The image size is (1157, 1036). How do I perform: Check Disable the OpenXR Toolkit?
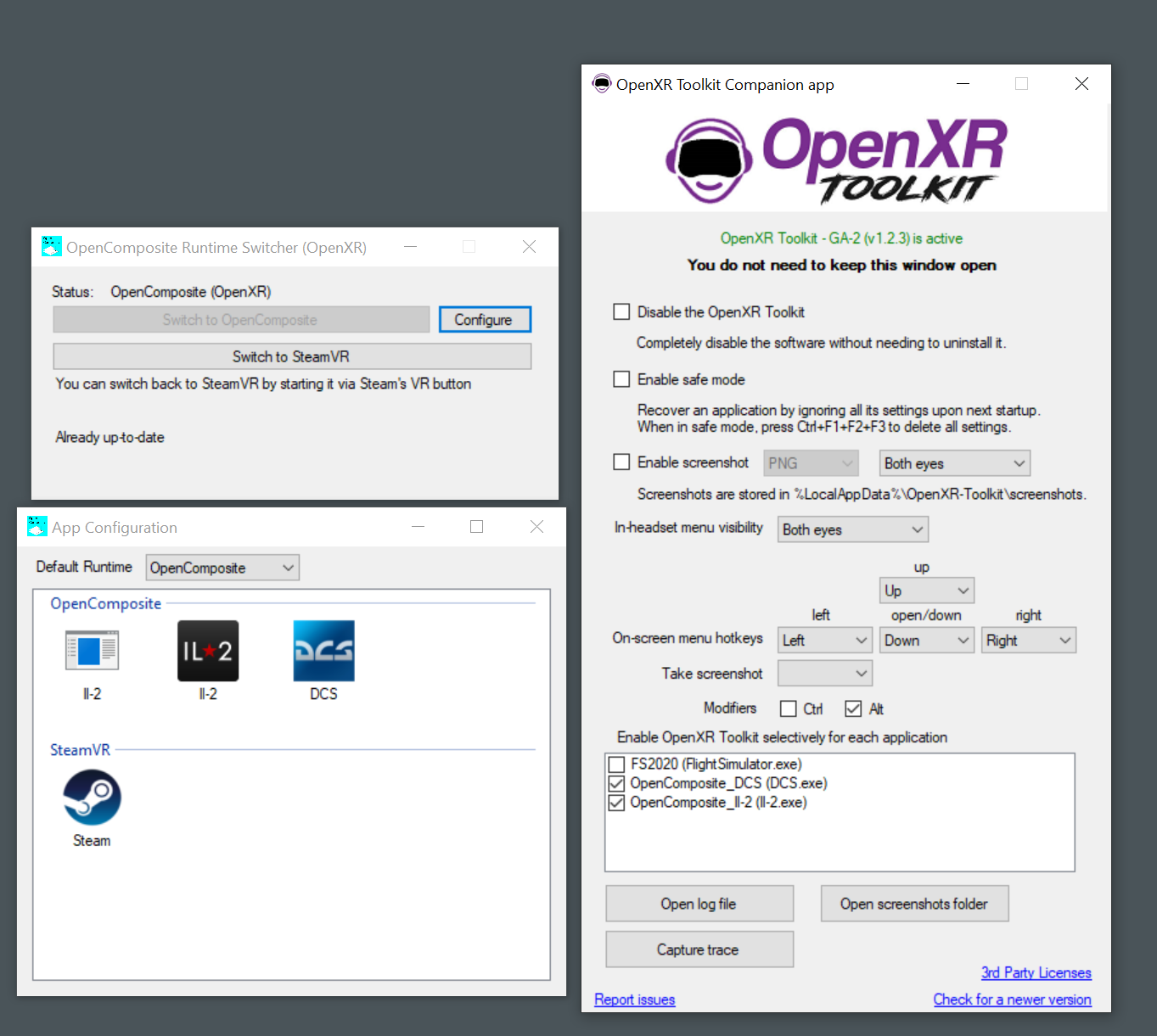(x=621, y=312)
